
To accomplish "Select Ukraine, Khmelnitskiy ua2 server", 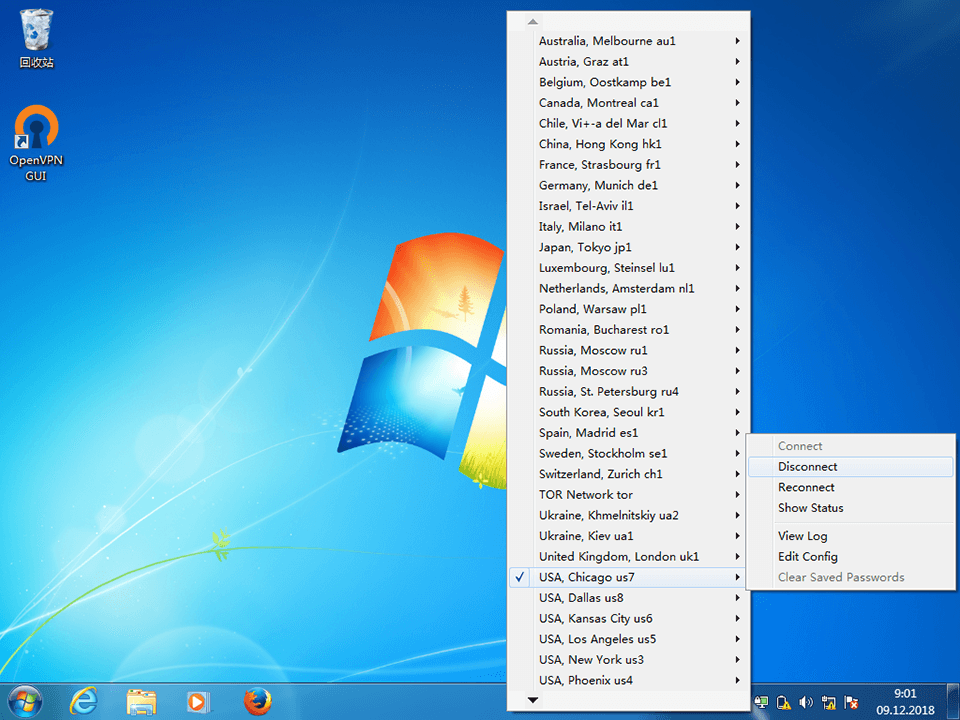I will pos(628,515).
